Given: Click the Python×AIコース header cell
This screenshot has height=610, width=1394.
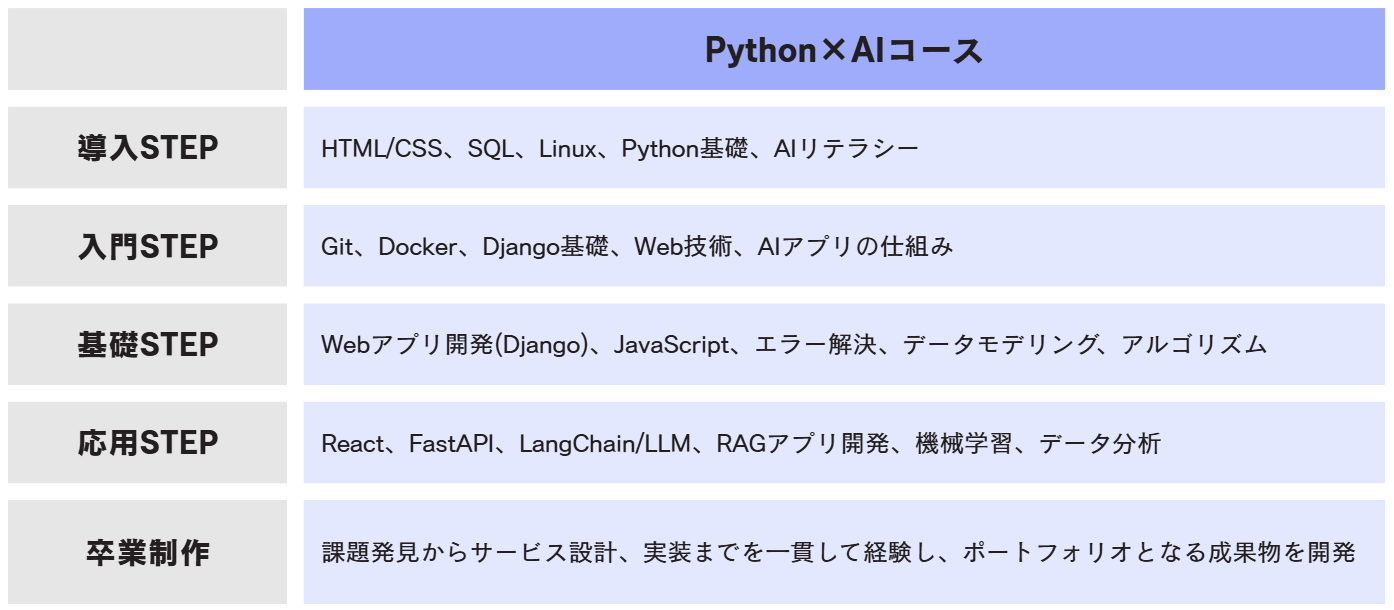Looking at the screenshot, I should (844, 50).
